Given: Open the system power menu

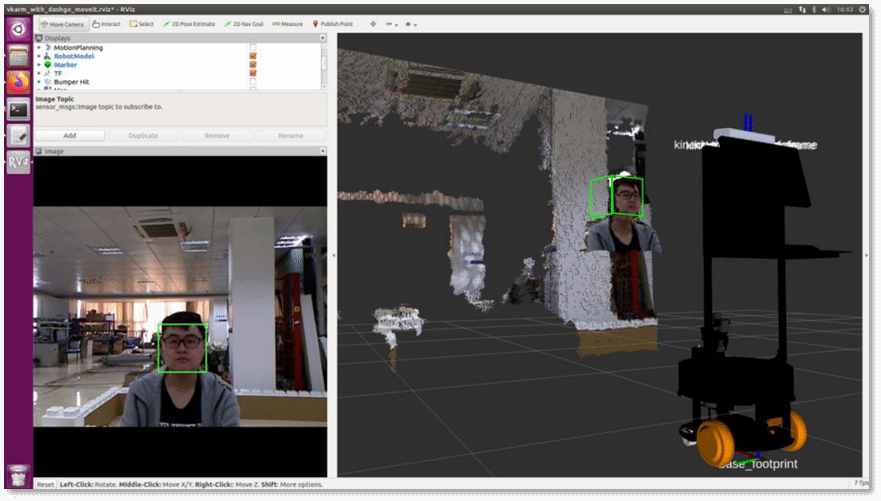Looking at the screenshot, I should click(x=862, y=10).
